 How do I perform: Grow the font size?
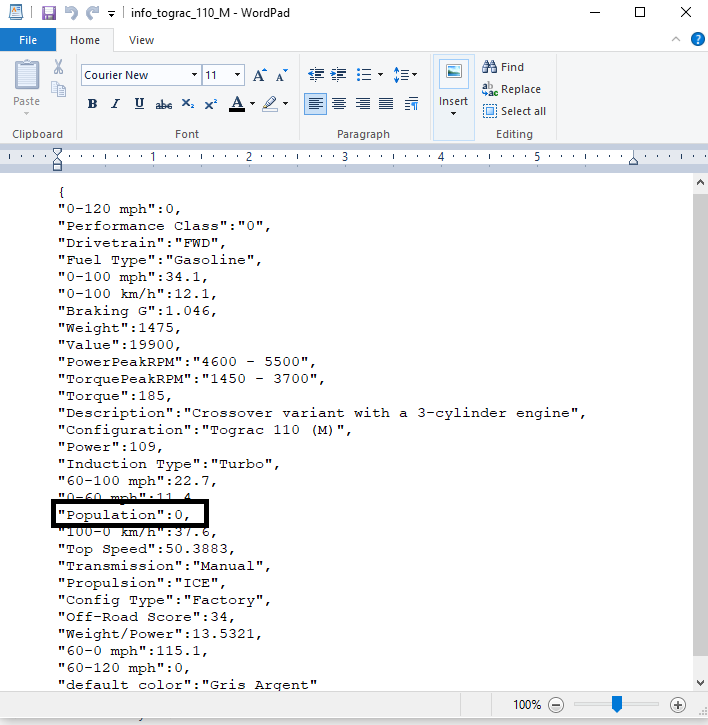tap(259, 75)
